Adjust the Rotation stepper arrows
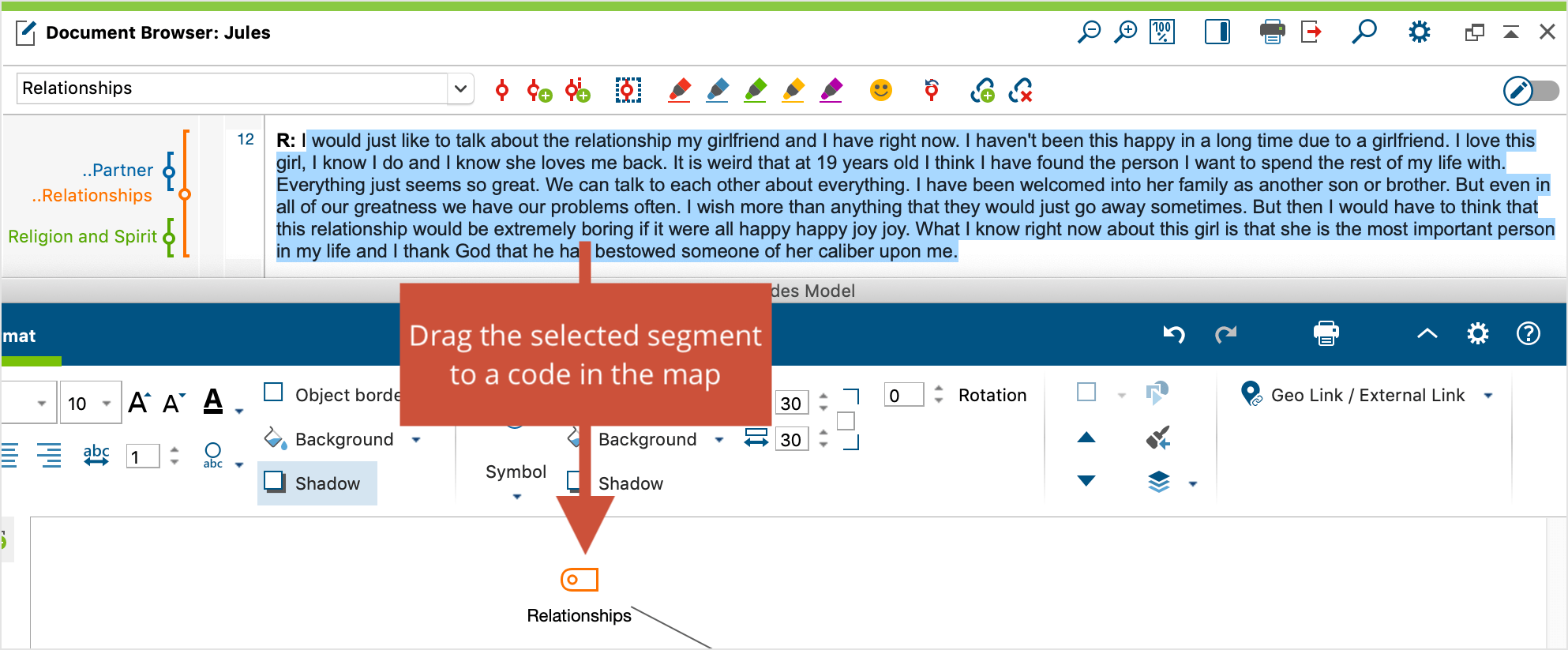The height and width of the screenshot is (650, 1568). (939, 395)
